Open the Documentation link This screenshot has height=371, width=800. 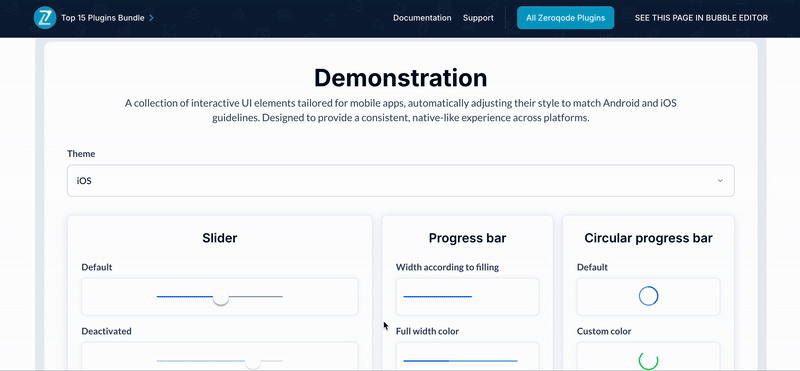[422, 18]
